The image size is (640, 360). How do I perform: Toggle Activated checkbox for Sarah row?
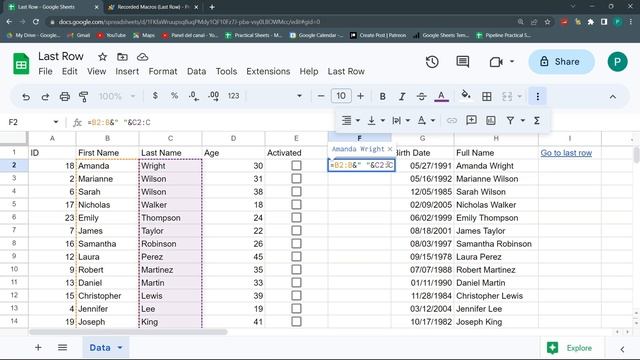pos(296,192)
